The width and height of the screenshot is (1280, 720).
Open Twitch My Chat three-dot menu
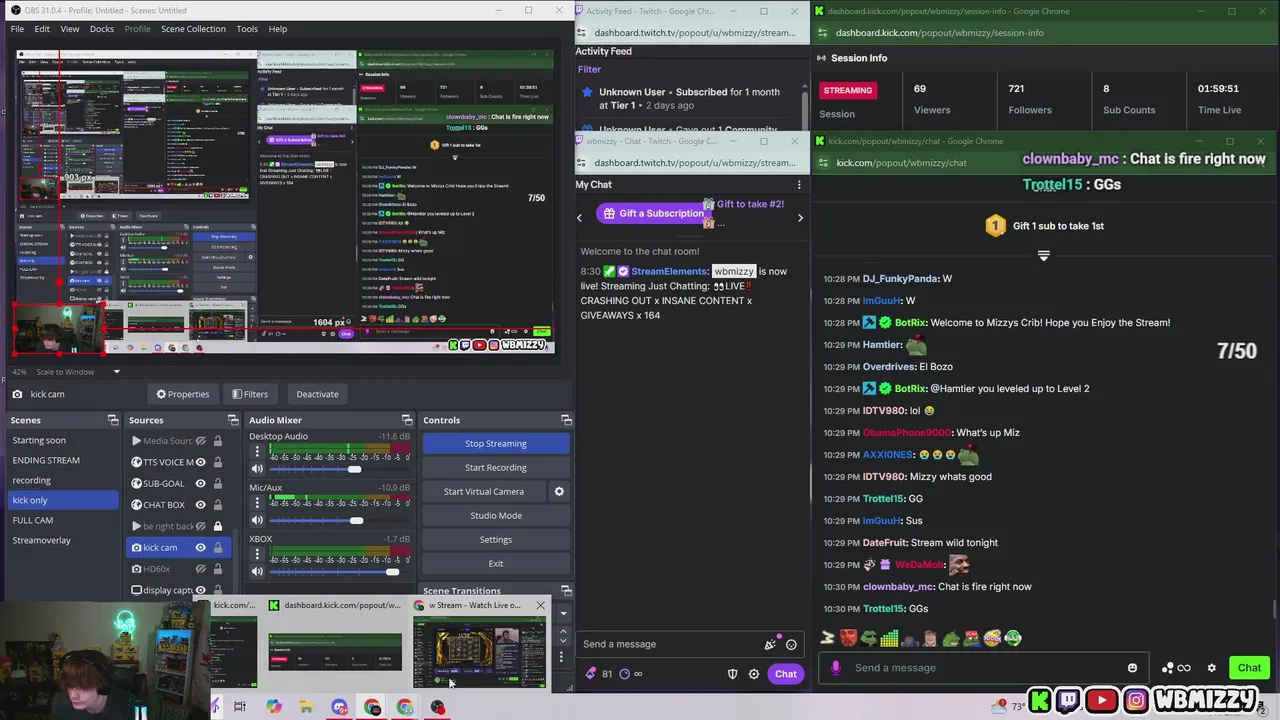coord(798,185)
